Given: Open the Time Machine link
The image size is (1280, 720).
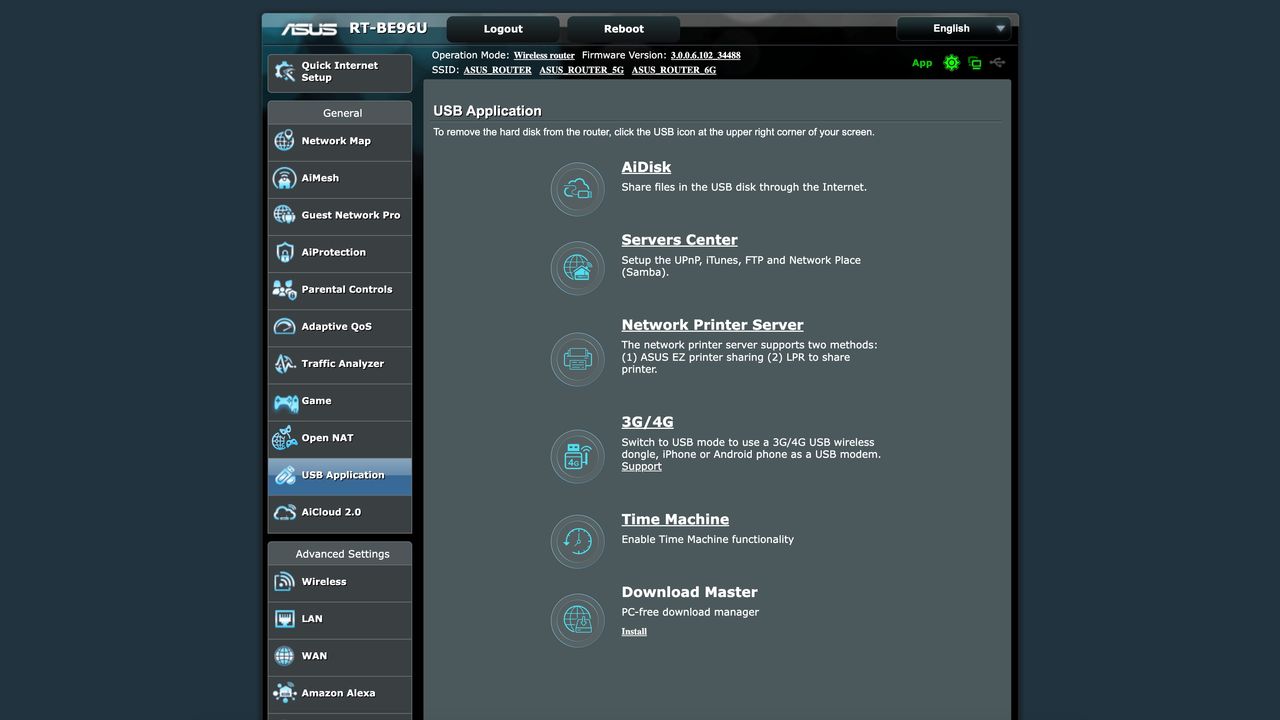Looking at the screenshot, I should tap(675, 519).
